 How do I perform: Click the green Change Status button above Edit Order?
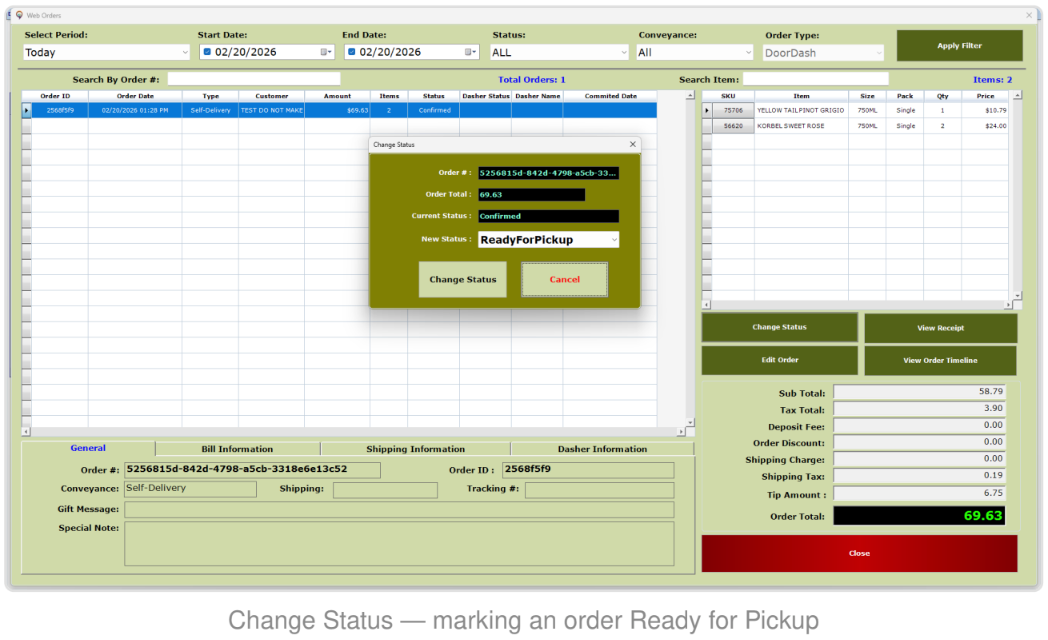pos(779,327)
